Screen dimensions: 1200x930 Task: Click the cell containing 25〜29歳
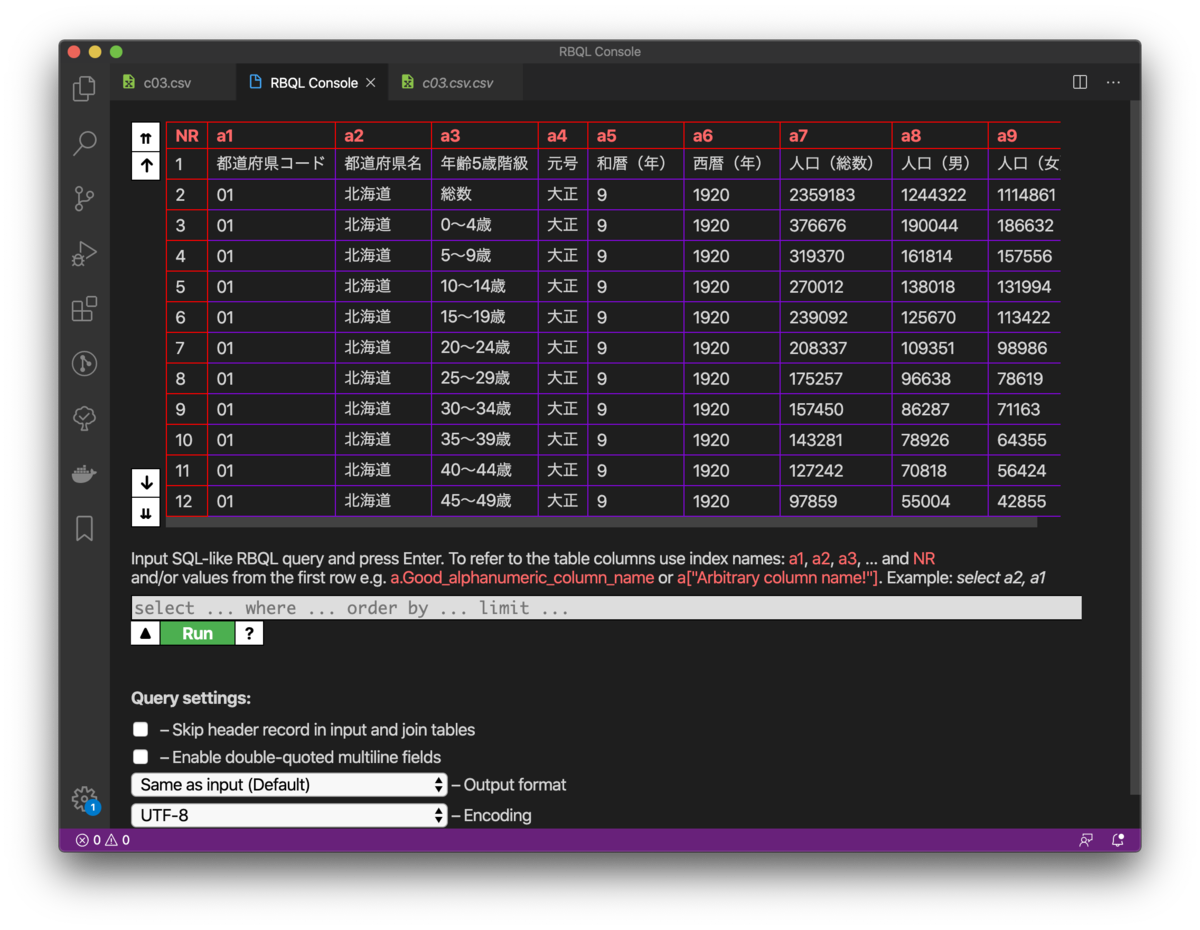pos(484,379)
